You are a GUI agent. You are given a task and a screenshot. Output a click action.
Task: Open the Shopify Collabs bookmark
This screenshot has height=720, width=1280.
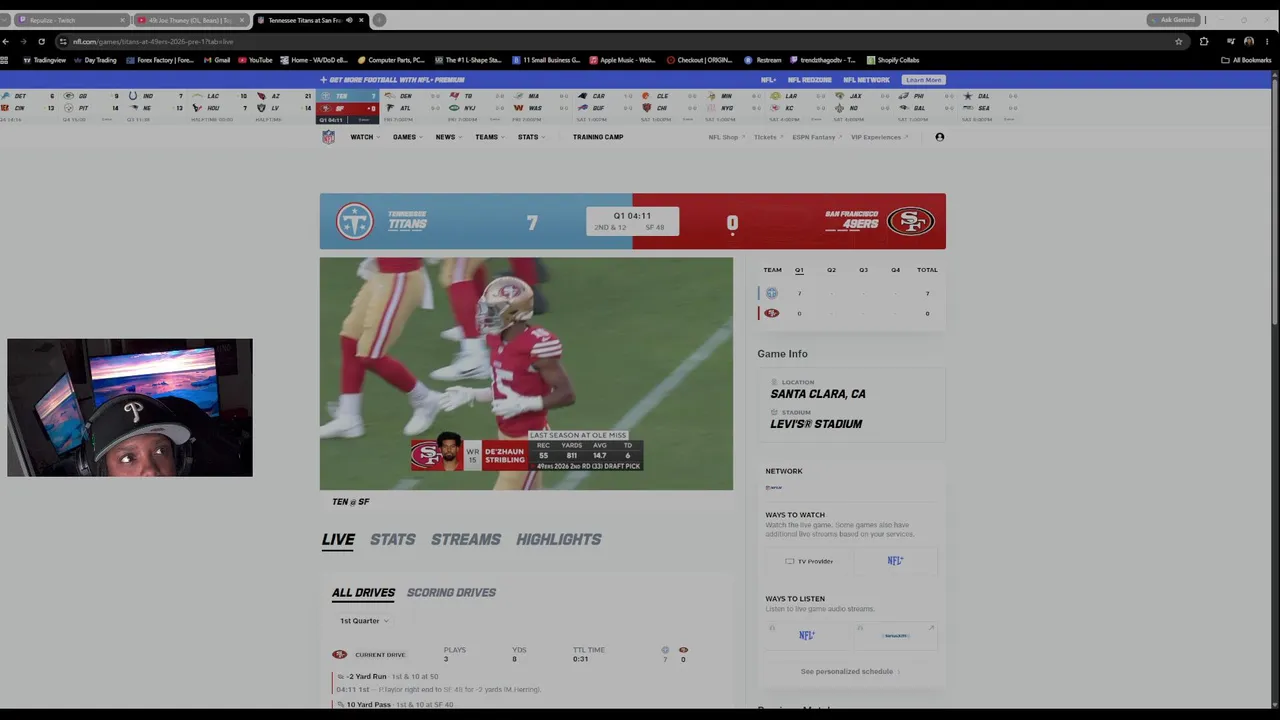pos(893,60)
